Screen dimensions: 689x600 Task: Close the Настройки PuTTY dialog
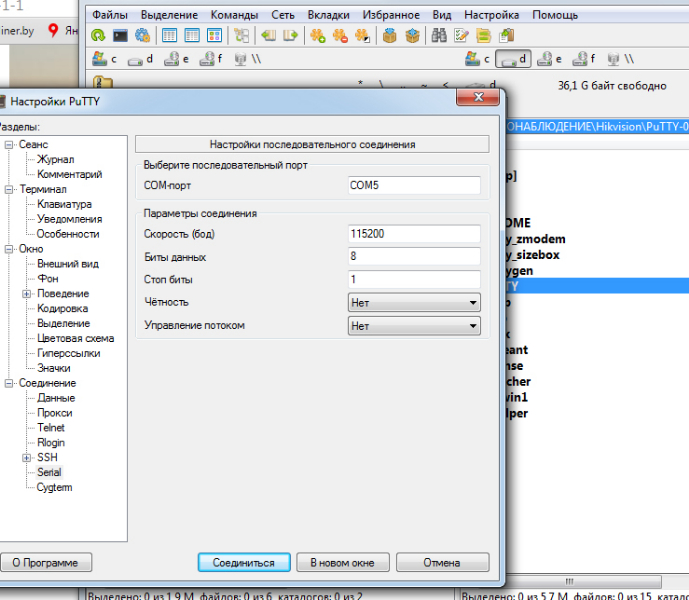(478, 97)
